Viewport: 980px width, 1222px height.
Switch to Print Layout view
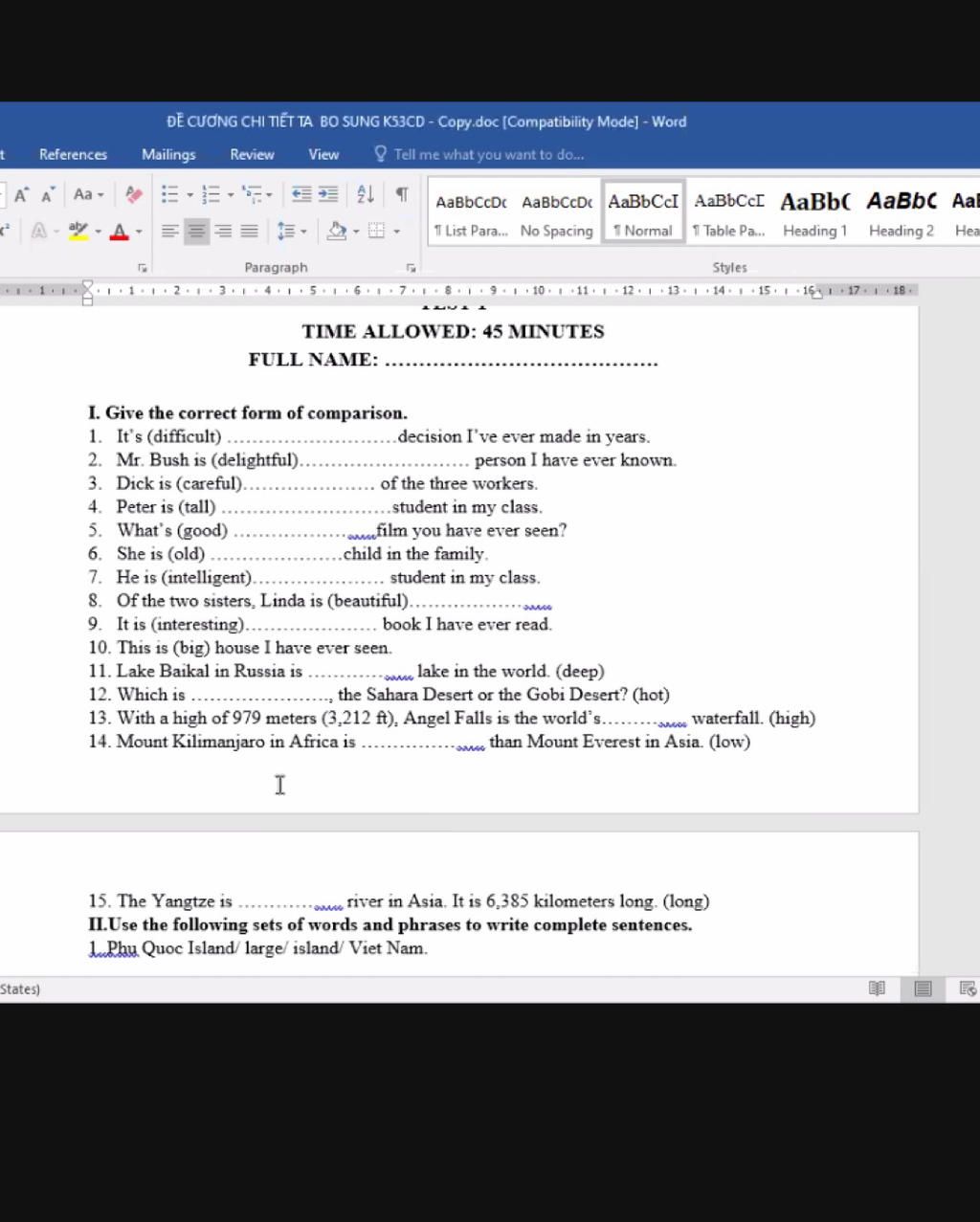coord(923,989)
